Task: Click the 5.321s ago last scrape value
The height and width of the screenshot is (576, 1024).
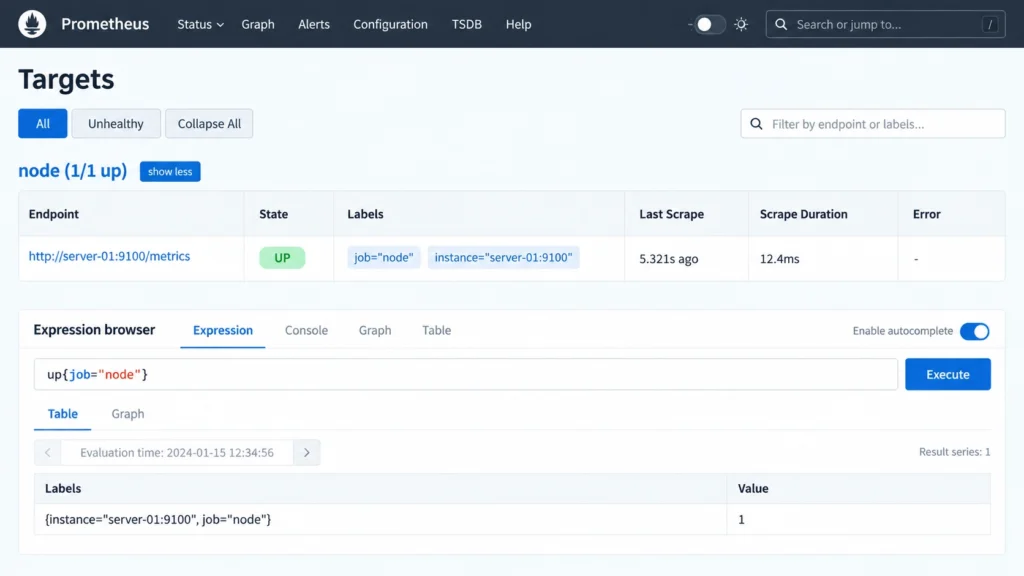Action: (669, 259)
